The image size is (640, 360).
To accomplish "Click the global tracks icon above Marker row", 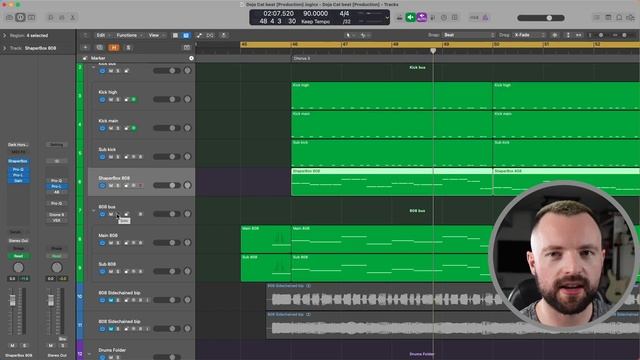I will pos(187,48).
